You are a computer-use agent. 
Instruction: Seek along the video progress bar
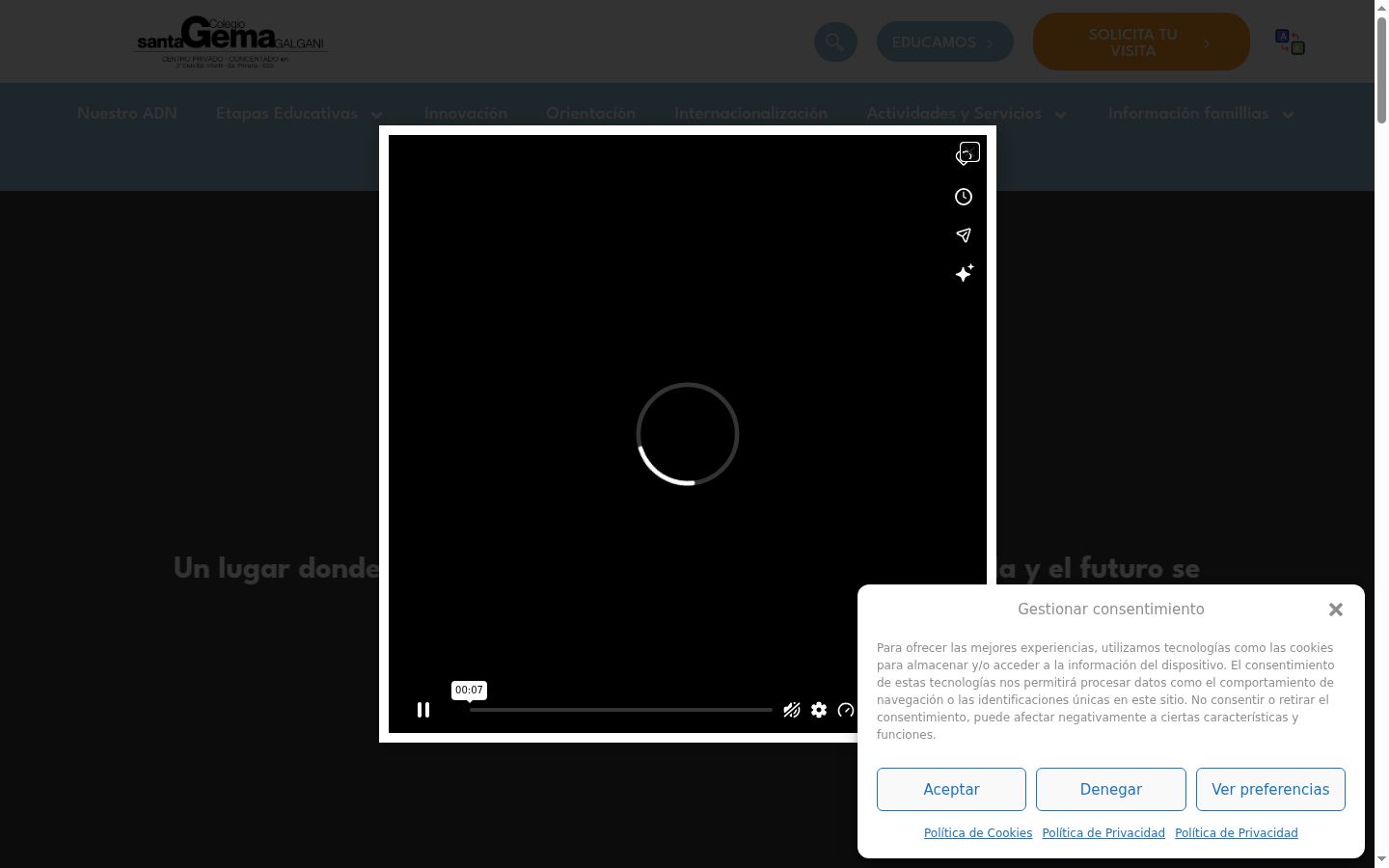(x=621, y=710)
